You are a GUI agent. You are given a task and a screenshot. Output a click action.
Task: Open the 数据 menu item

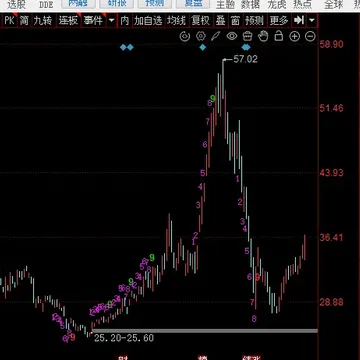tap(251, 4)
